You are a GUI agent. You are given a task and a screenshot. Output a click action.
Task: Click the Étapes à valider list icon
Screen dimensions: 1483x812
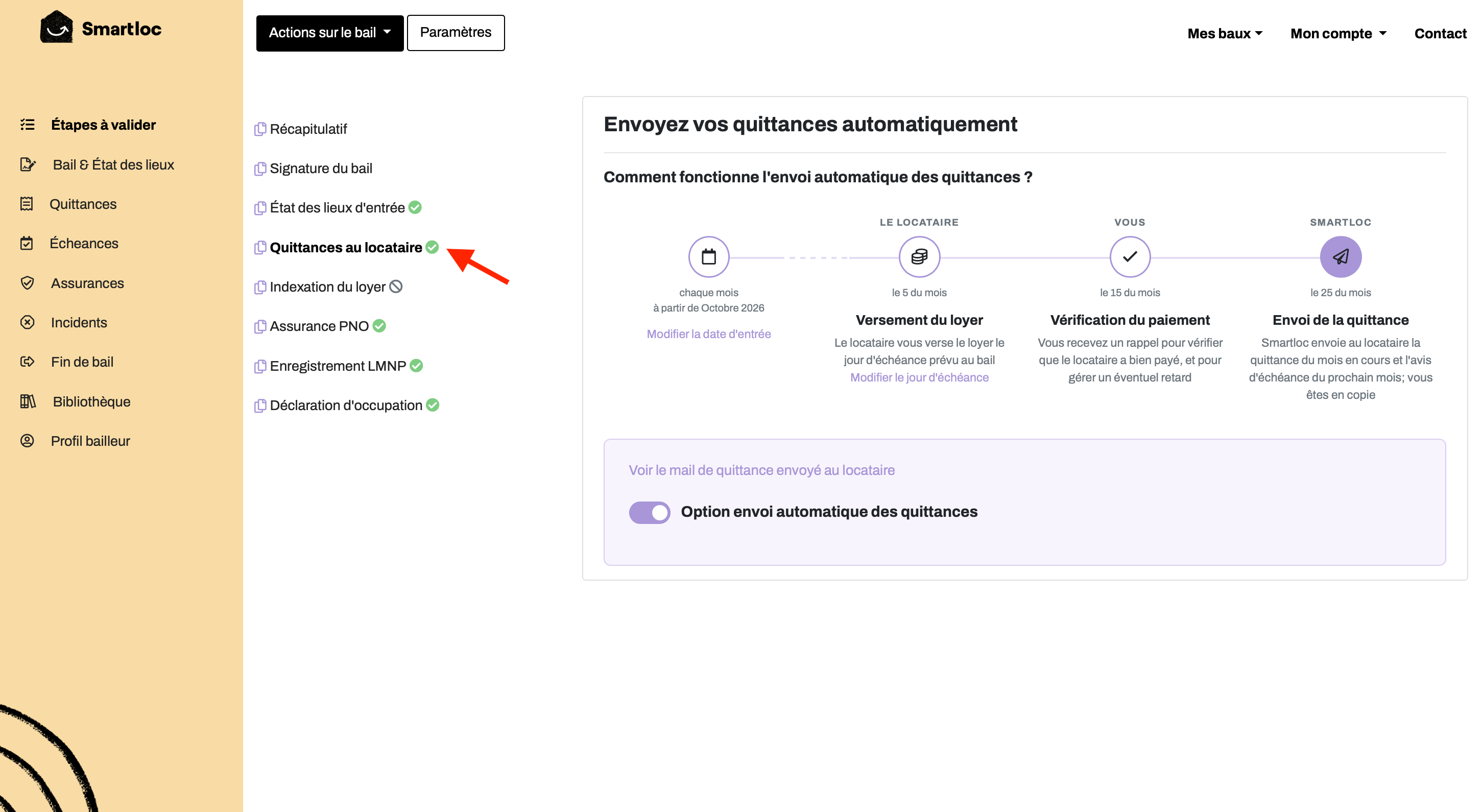[x=27, y=125]
